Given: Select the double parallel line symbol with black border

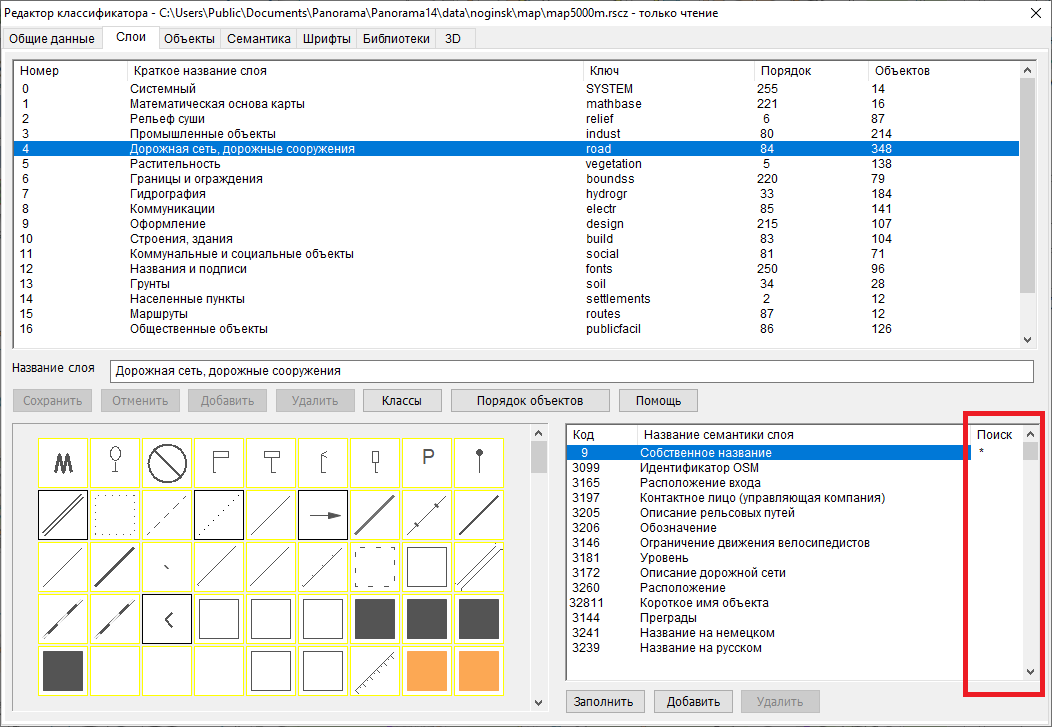Looking at the screenshot, I should 64,514.
